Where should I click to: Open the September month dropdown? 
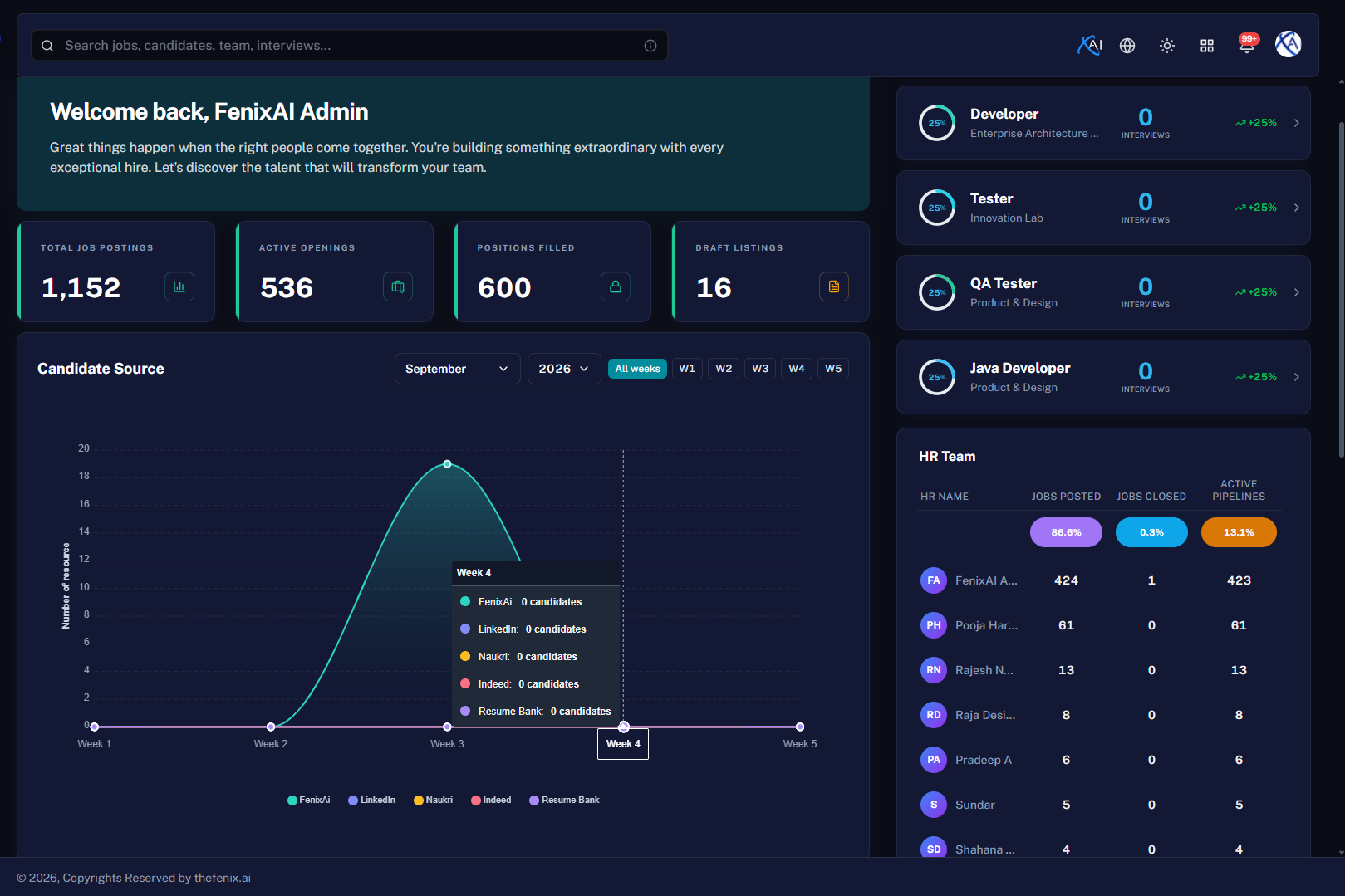click(x=457, y=369)
